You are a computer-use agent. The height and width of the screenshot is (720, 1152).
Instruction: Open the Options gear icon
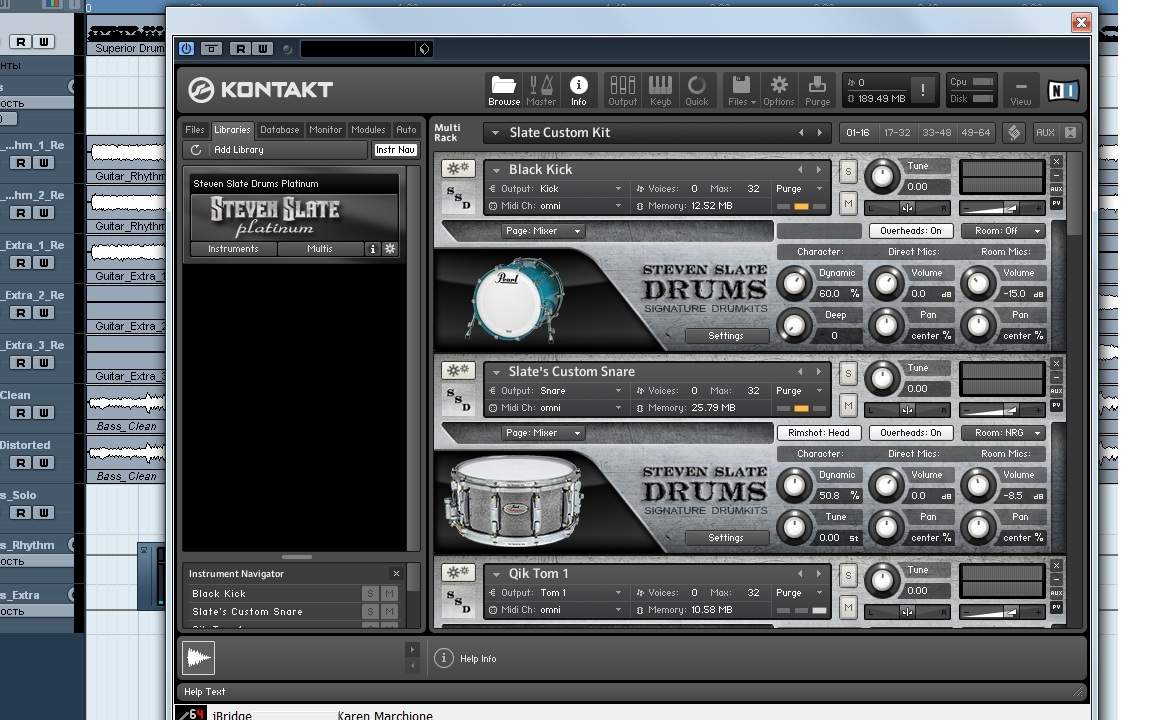click(778, 89)
